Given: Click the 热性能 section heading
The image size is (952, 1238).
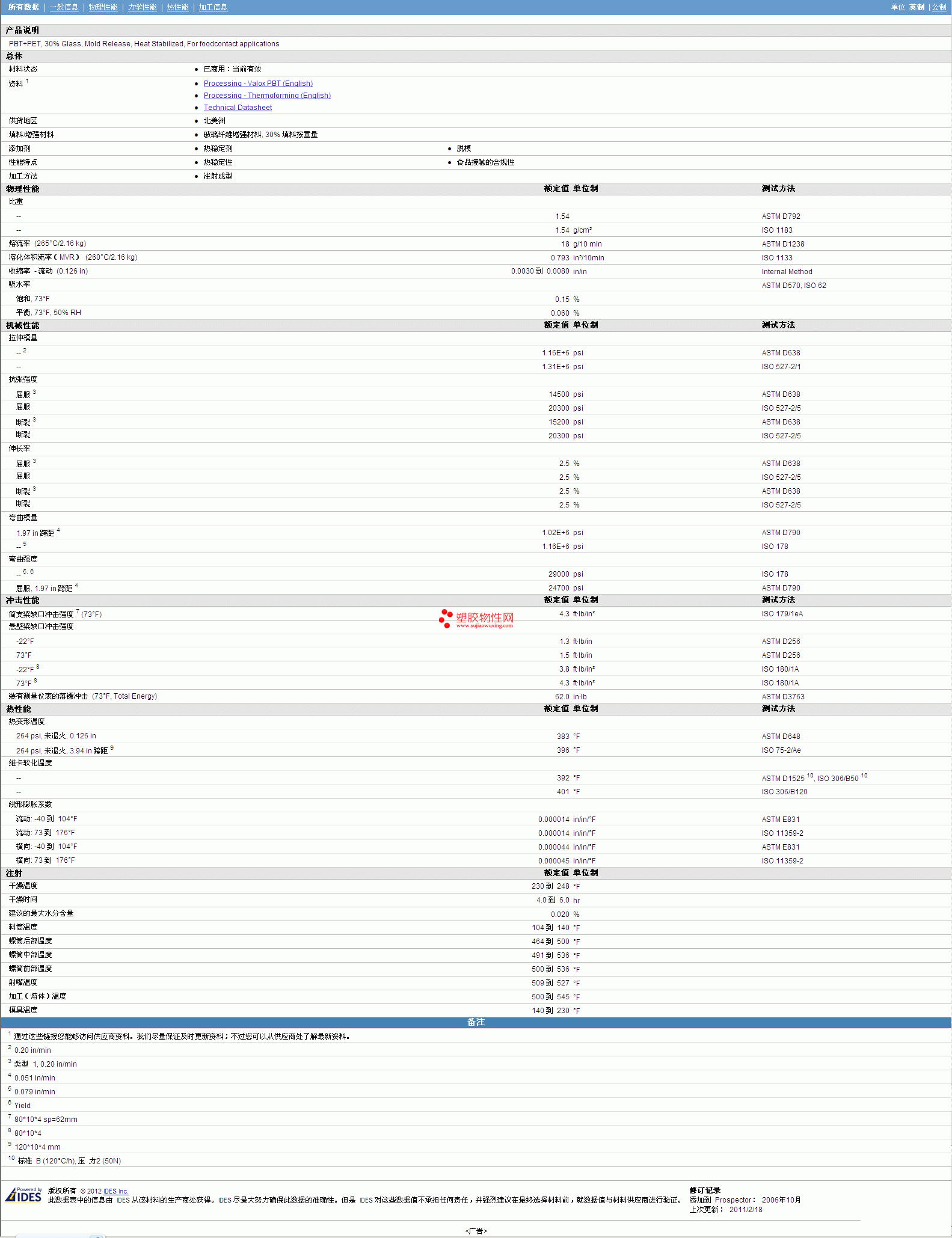Looking at the screenshot, I should [x=18, y=709].
